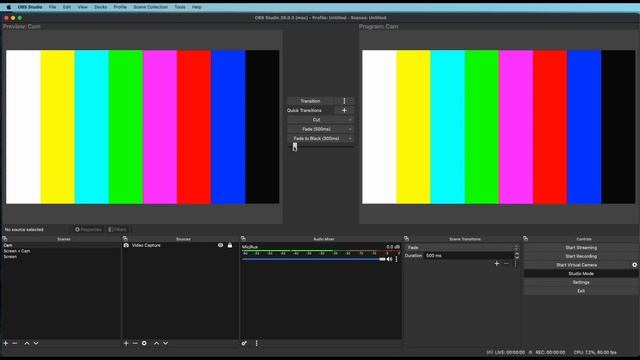Move source up in Sources panel
The height and width of the screenshot is (360, 640).
(x=156, y=343)
